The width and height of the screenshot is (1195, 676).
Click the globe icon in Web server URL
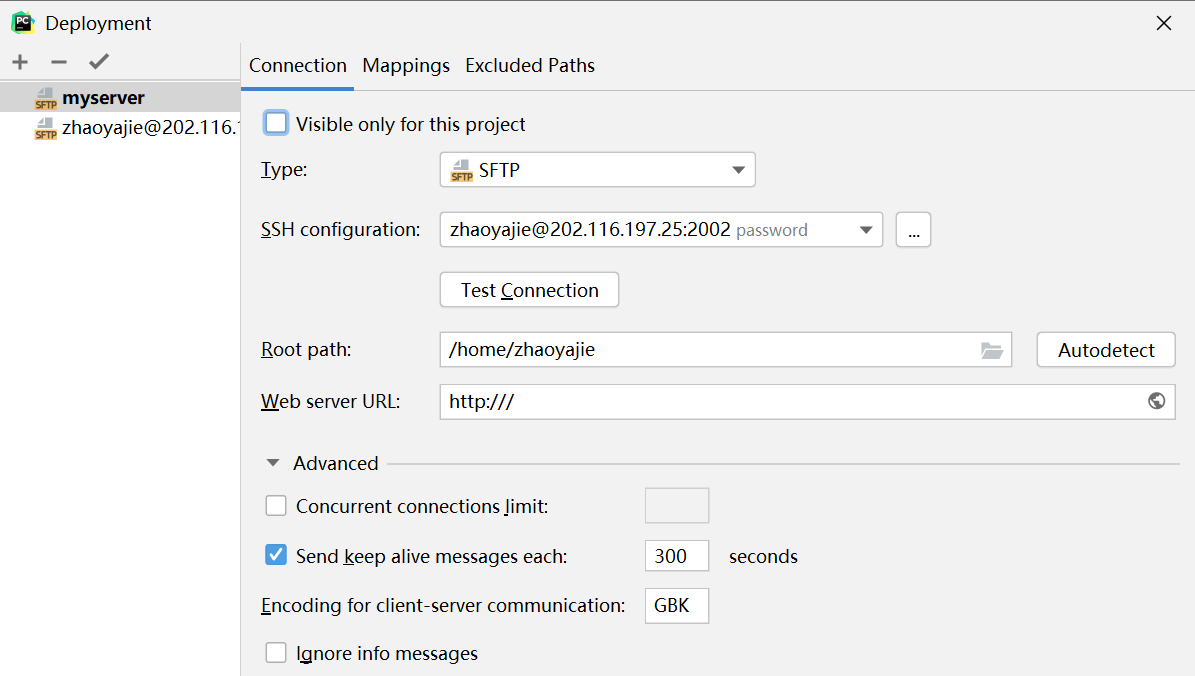tap(1157, 401)
